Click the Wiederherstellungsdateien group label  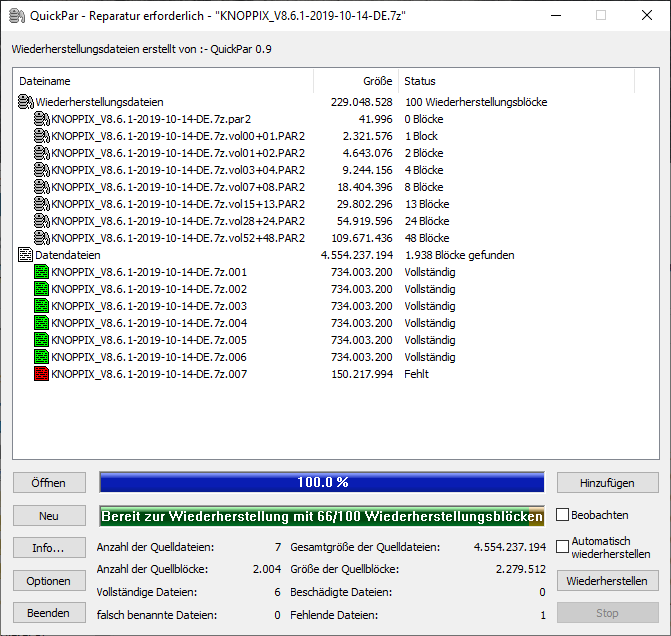click(99, 102)
